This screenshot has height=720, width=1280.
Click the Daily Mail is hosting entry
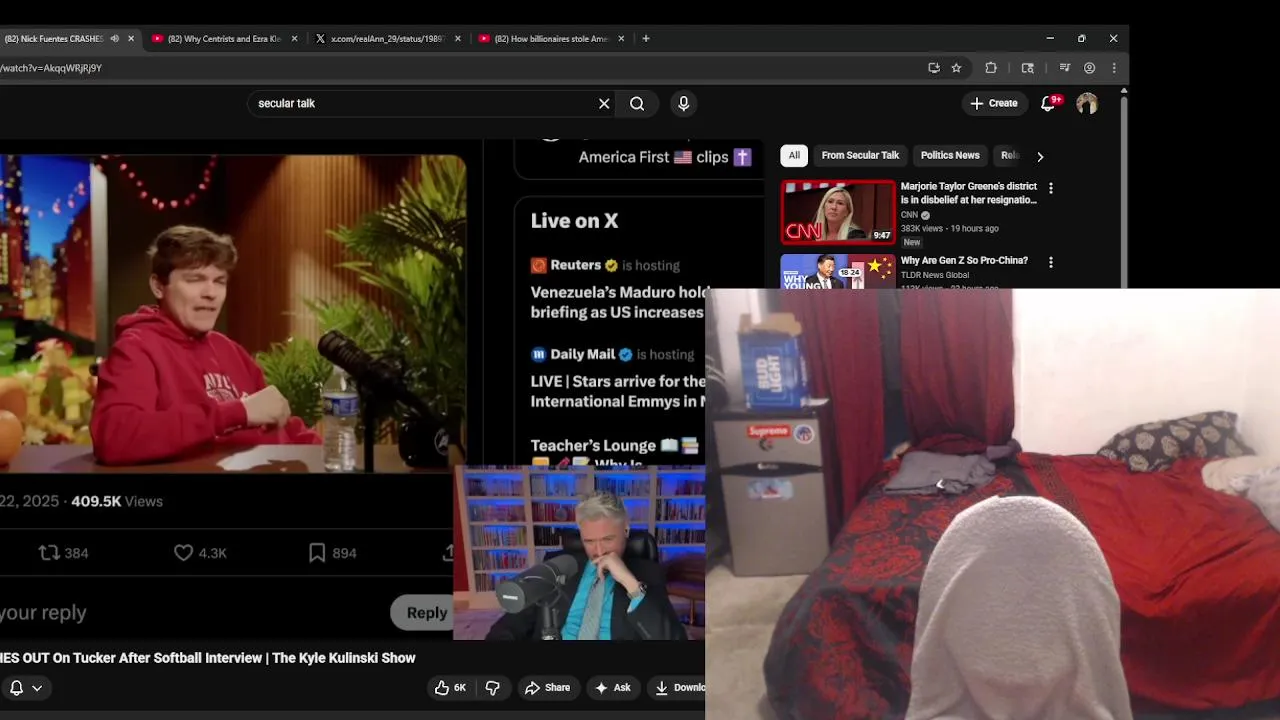point(618,377)
